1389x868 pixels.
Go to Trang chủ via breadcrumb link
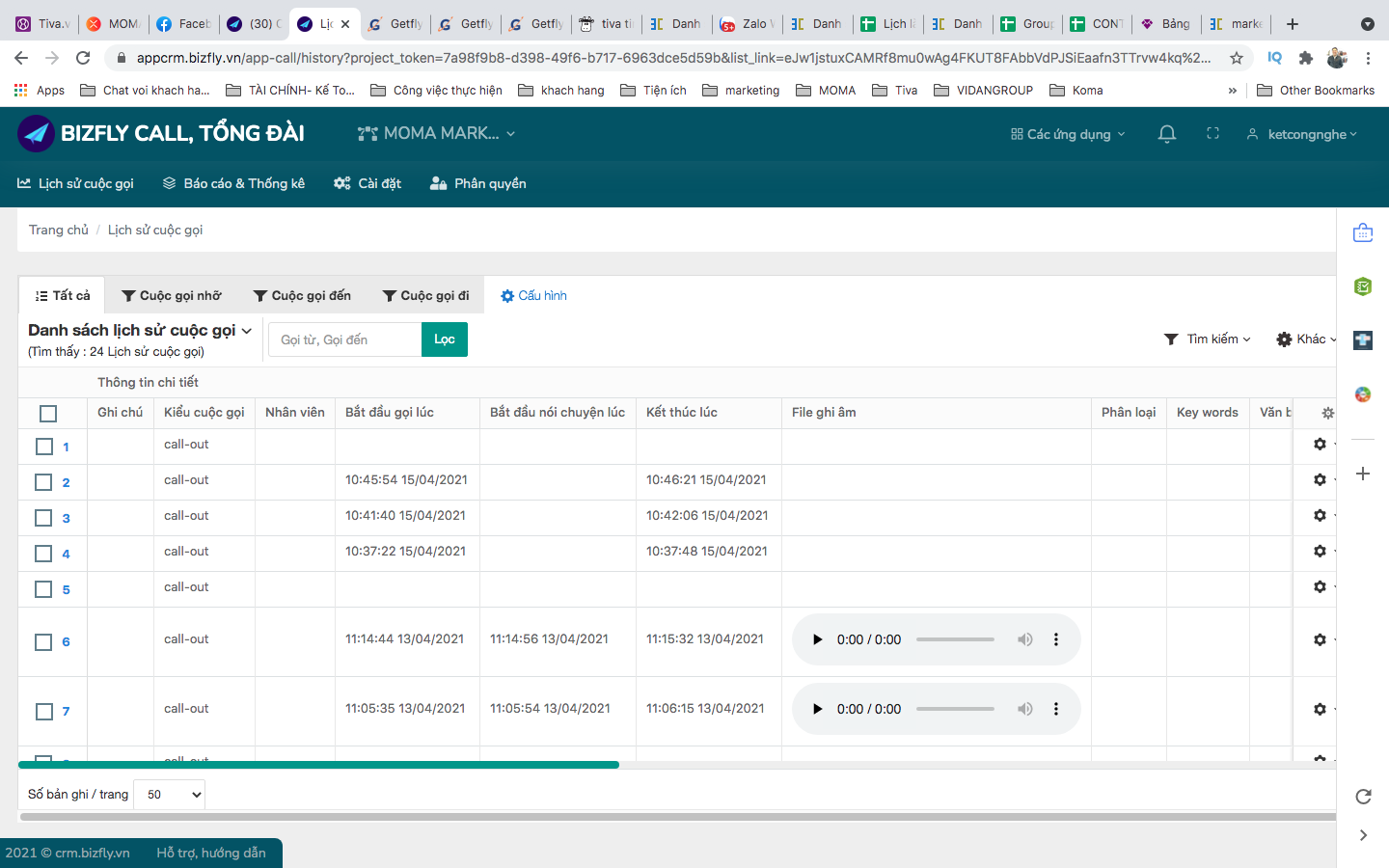[x=59, y=230]
